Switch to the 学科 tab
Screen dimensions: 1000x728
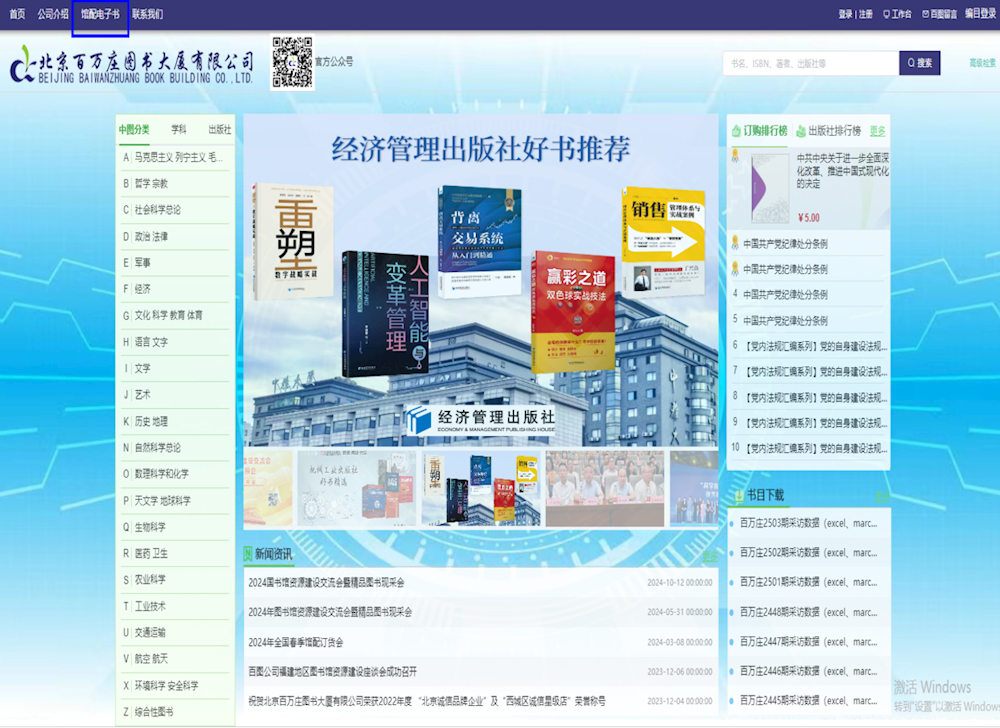point(179,129)
